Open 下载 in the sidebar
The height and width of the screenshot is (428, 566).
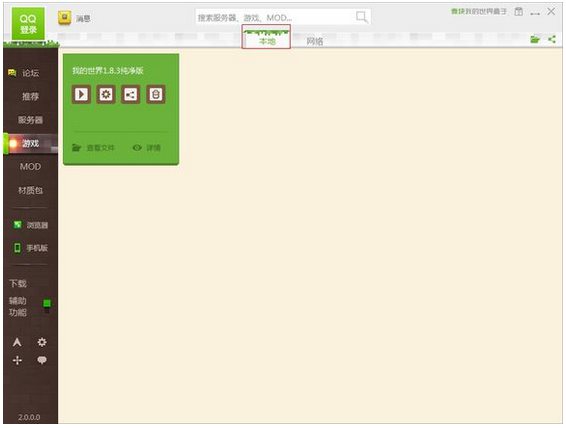click(x=18, y=283)
